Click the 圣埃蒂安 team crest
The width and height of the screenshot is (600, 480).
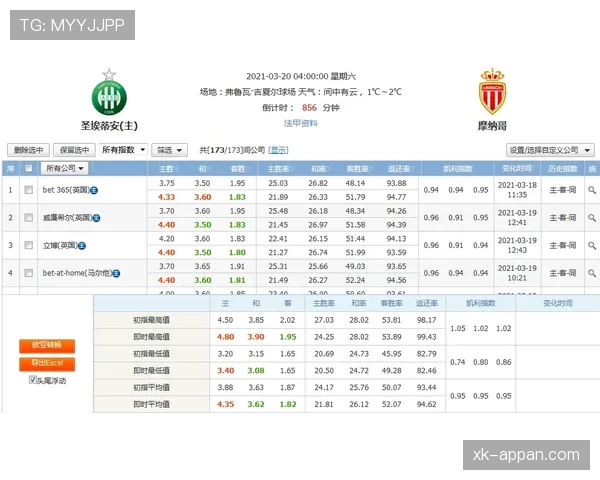coord(109,93)
